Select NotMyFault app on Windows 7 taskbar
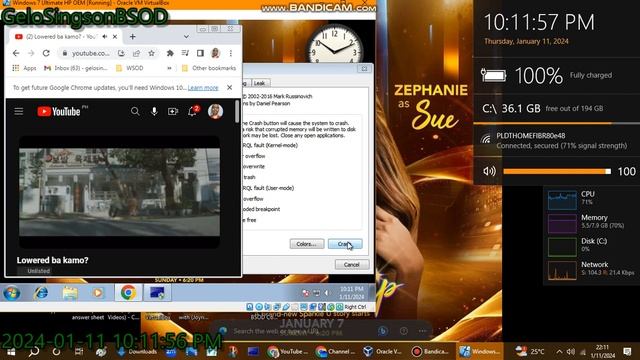The width and height of the screenshot is (640, 360). pyautogui.click(x=157, y=293)
